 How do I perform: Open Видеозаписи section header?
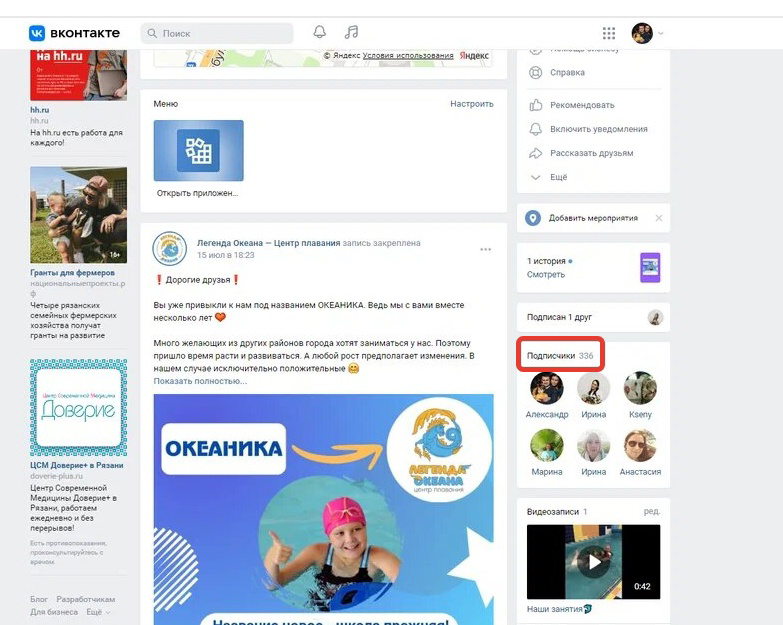[x=557, y=512]
